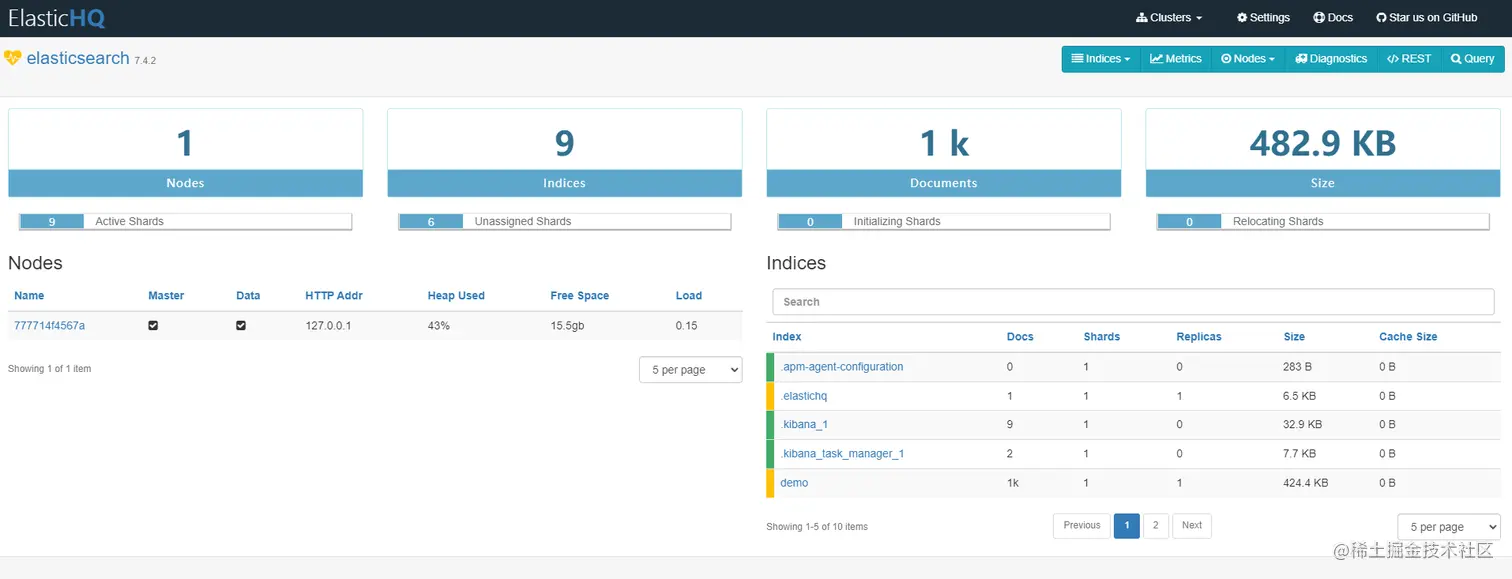The image size is (1512, 579).
Task: Open the .apm-agent-configuration index
Action: (841, 367)
